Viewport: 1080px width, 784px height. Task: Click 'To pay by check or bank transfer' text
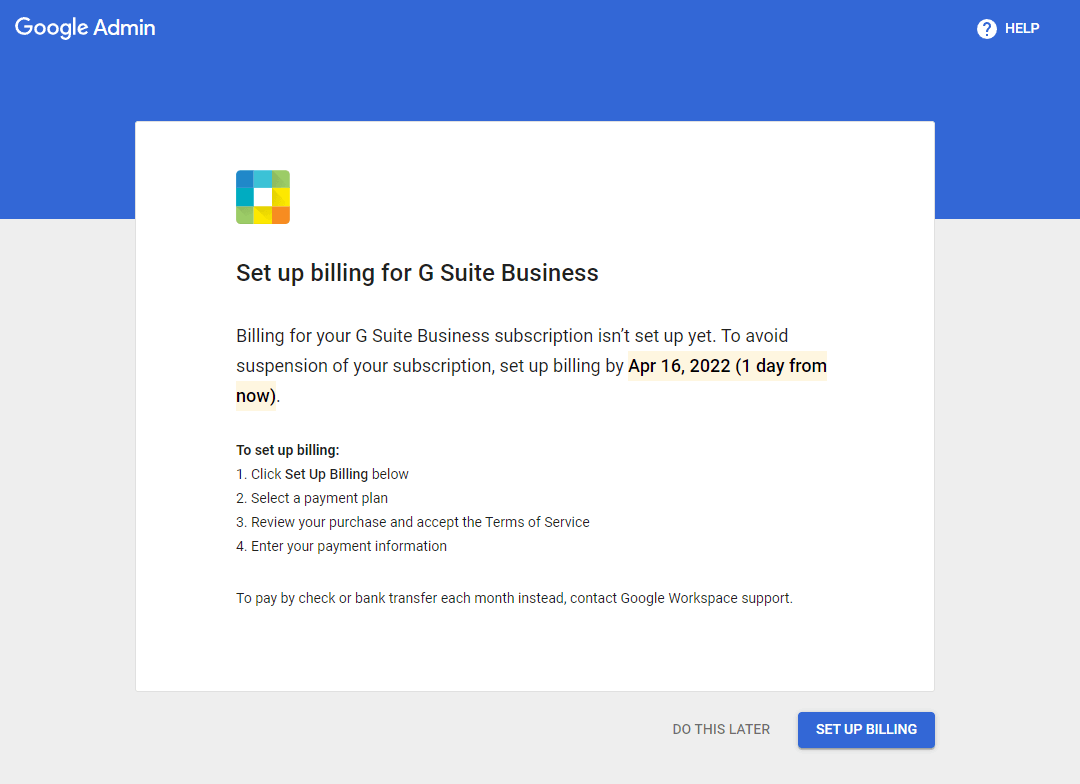[x=340, y=598]
